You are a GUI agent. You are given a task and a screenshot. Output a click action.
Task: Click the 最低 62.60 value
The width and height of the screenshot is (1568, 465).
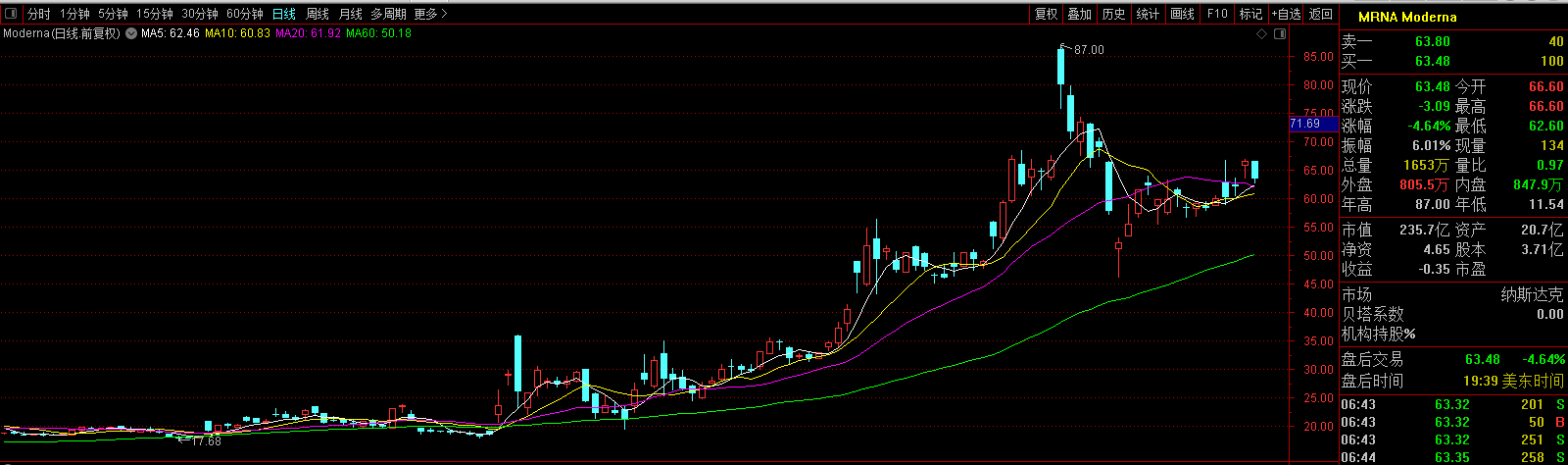pyautogui.click(x=1546, y=126)
